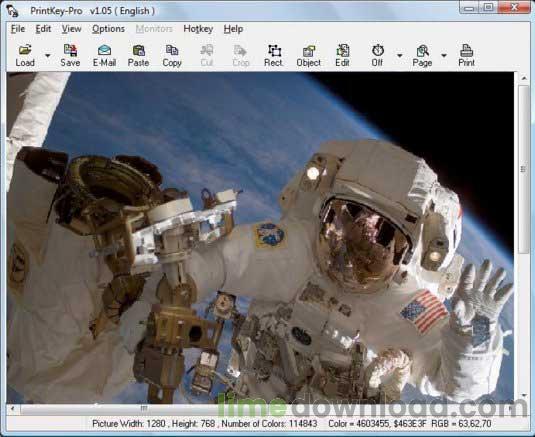Open the Edit tool in toolbar

pyautogui.click(x=342, y=56)
